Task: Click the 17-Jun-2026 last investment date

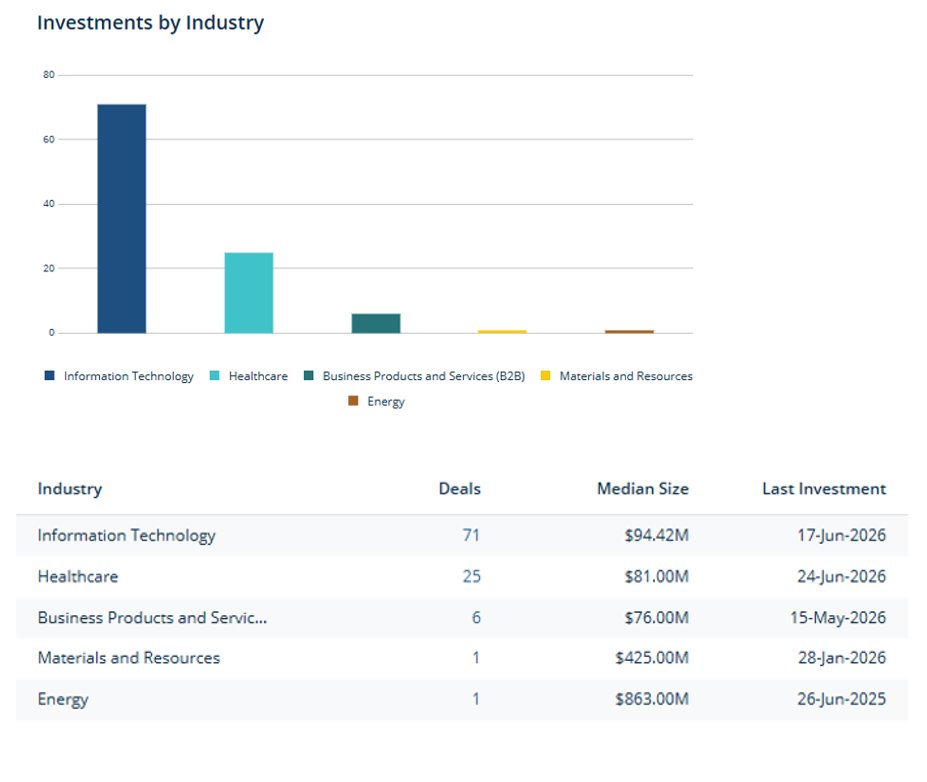Action: (x=842, y=536)
